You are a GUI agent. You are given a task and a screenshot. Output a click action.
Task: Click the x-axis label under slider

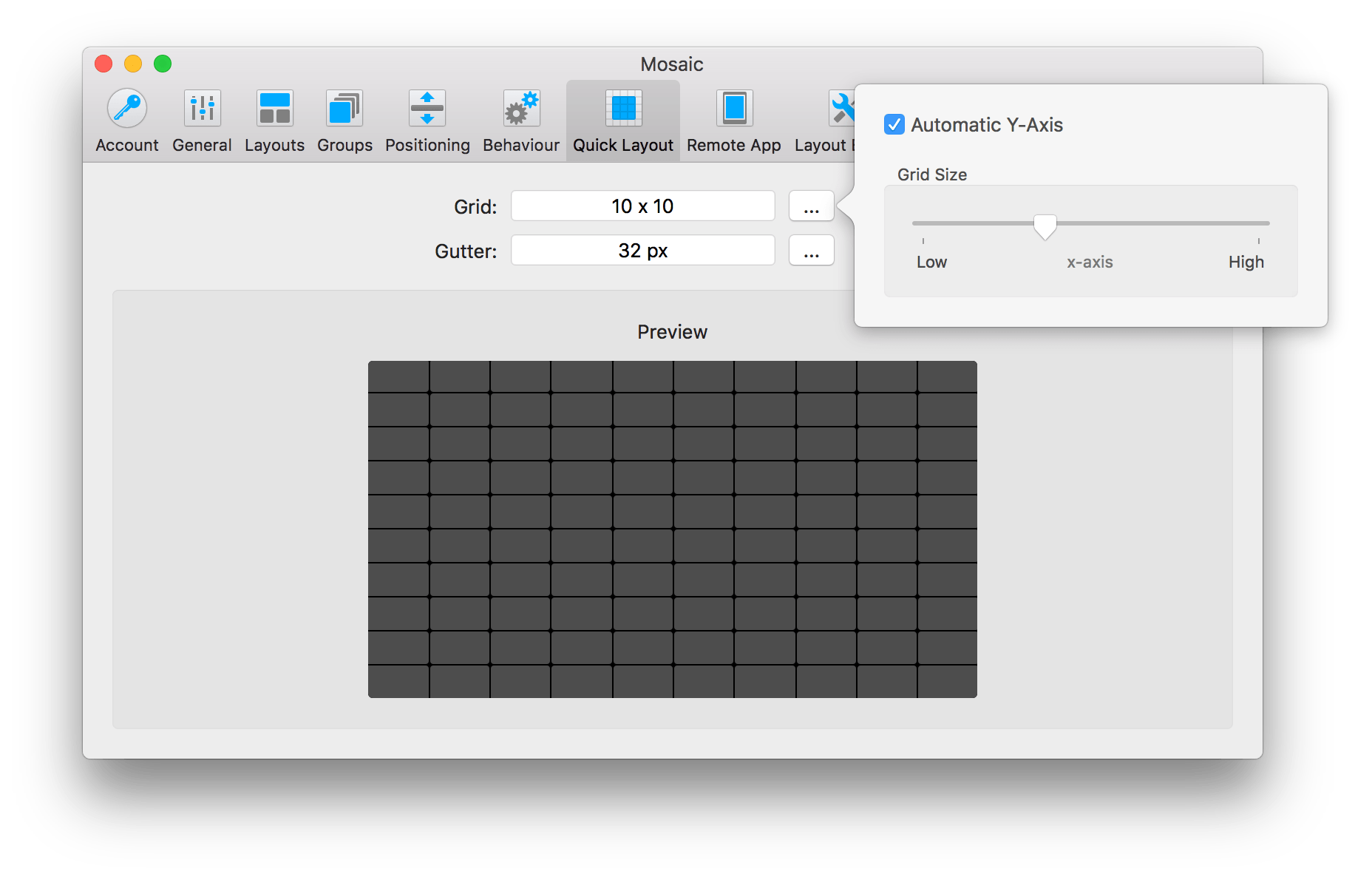point(1090,262)
